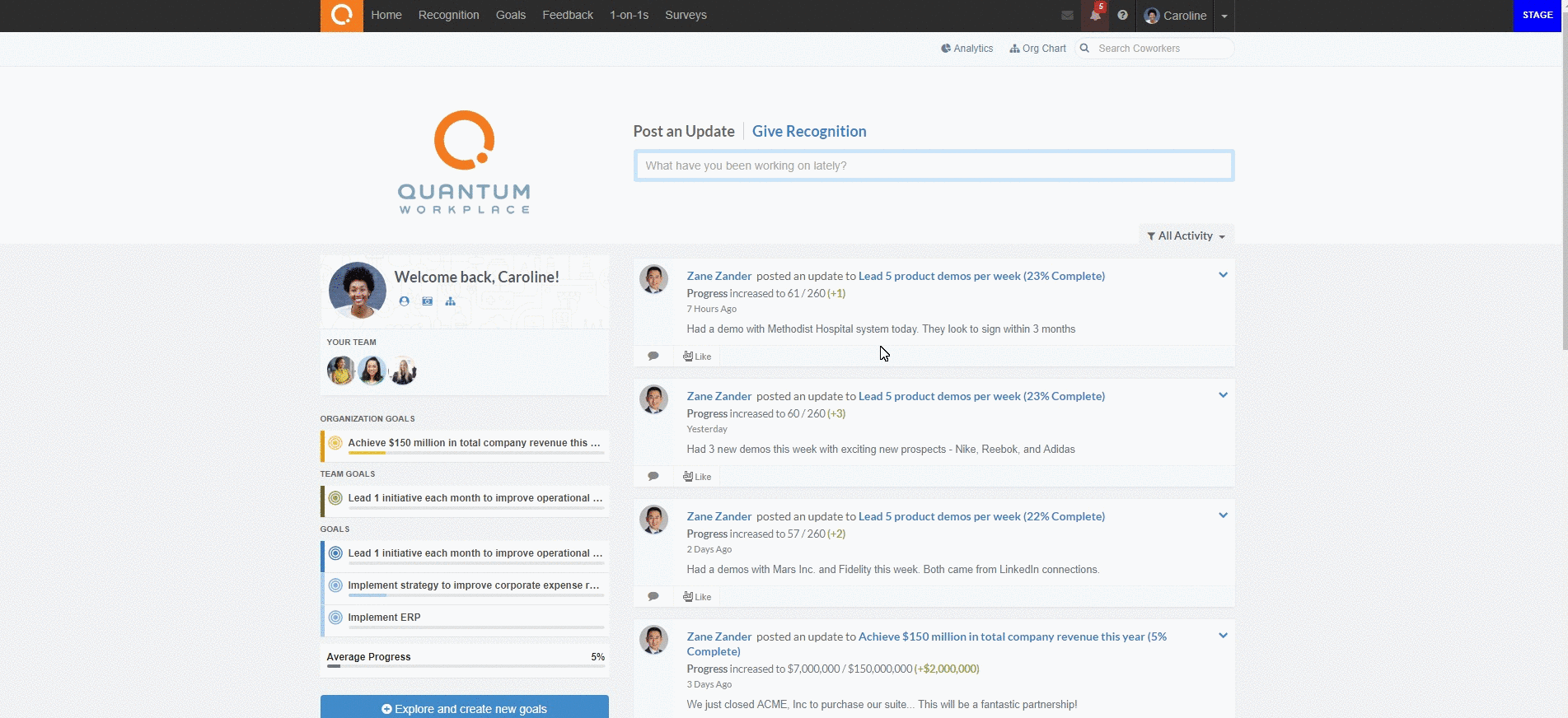Click Zane Zander's avatar on the Yesterday post
Image resolution: width=1568 pixels, height=718 pixels.
point(654,399)
